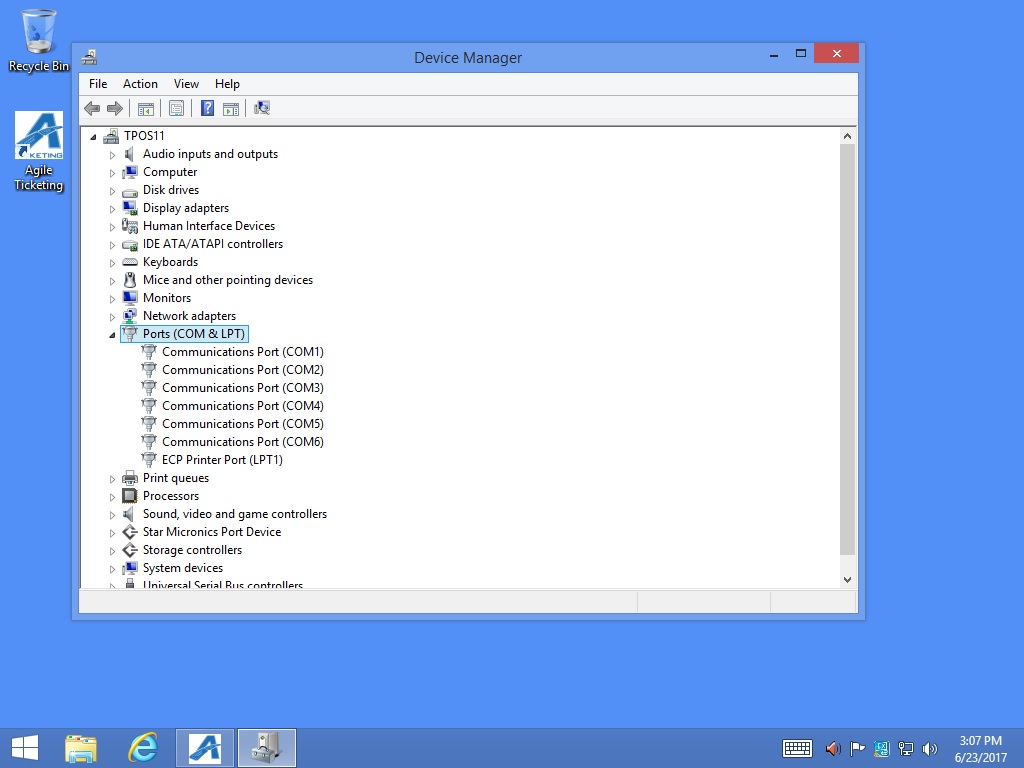Image resolution: width=1024 pixels, height=768 pixels.
Task: Collapse the TPOS11 root node
Action: 93,136
